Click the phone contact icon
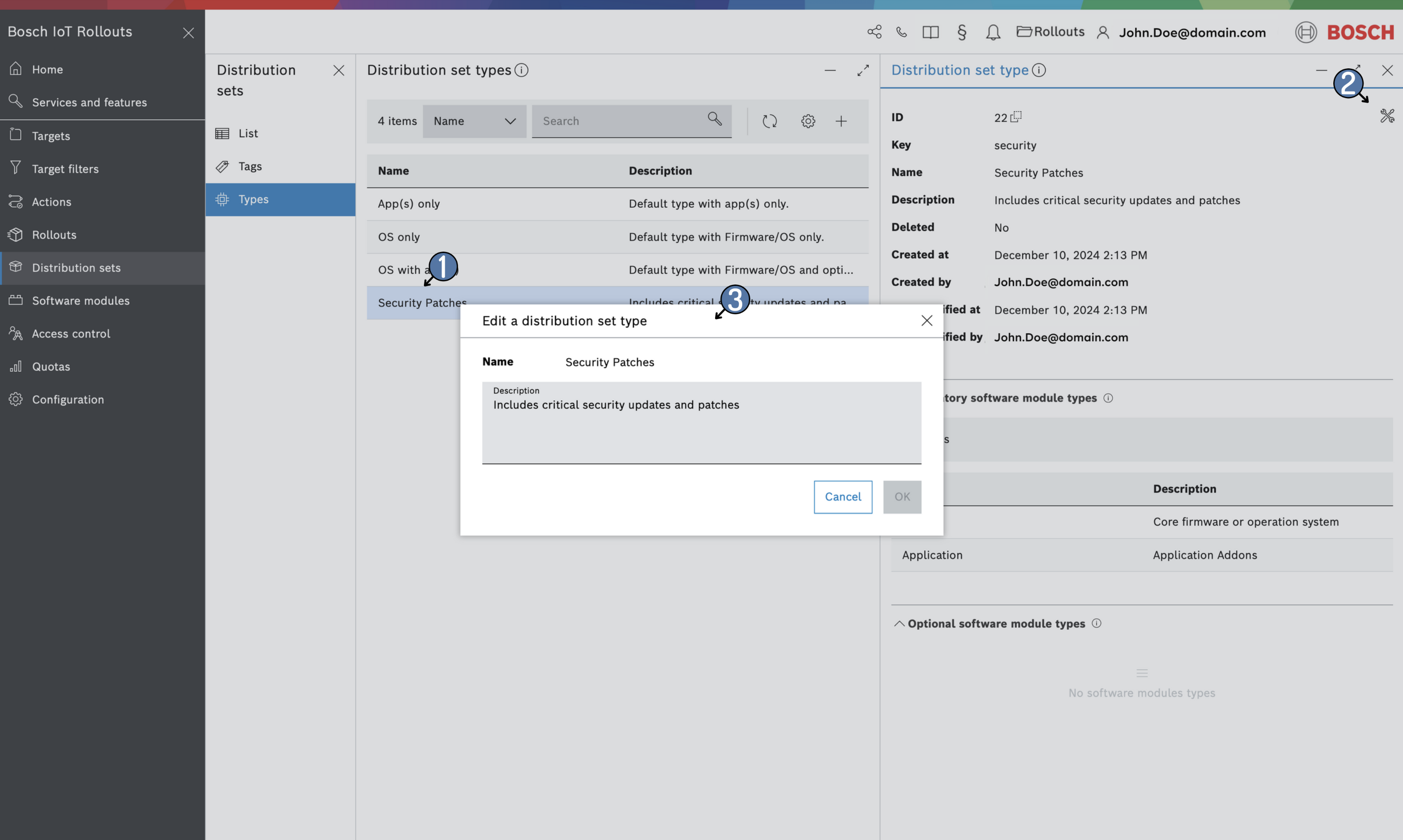 tap(901, 32)
